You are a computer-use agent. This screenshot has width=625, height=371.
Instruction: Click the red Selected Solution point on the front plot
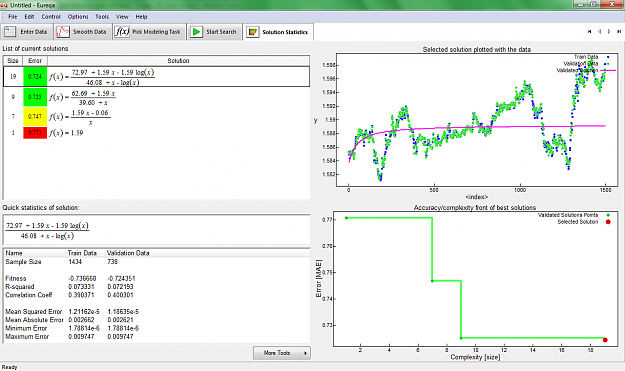tap(605, 340)
